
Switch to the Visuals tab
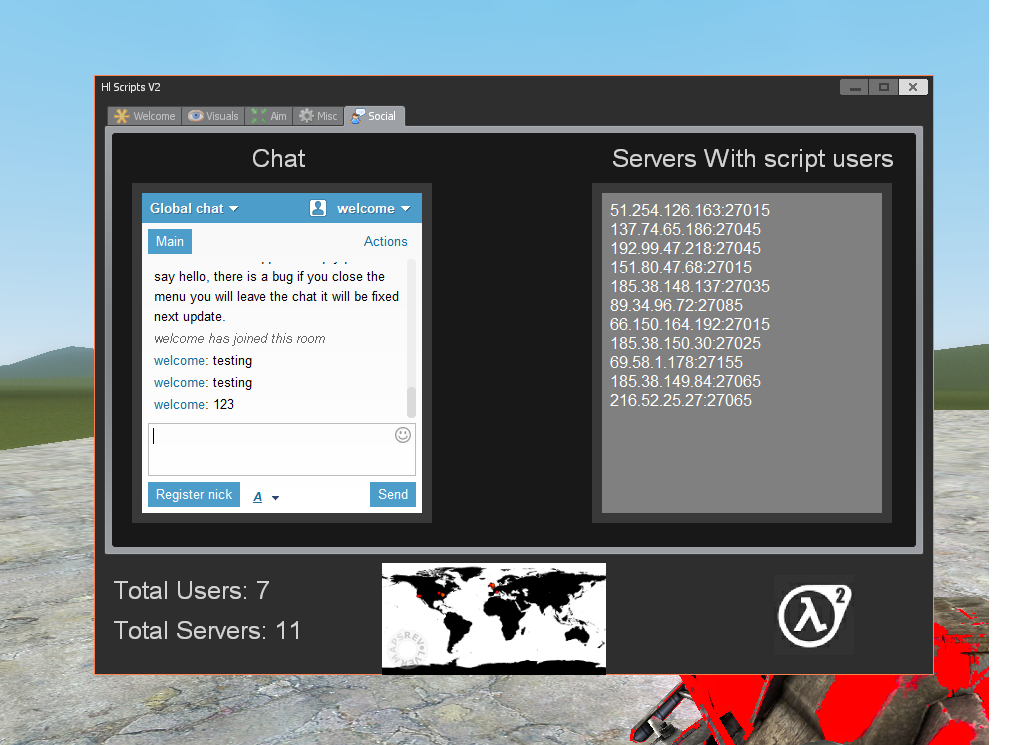click(x=213, y=116)
